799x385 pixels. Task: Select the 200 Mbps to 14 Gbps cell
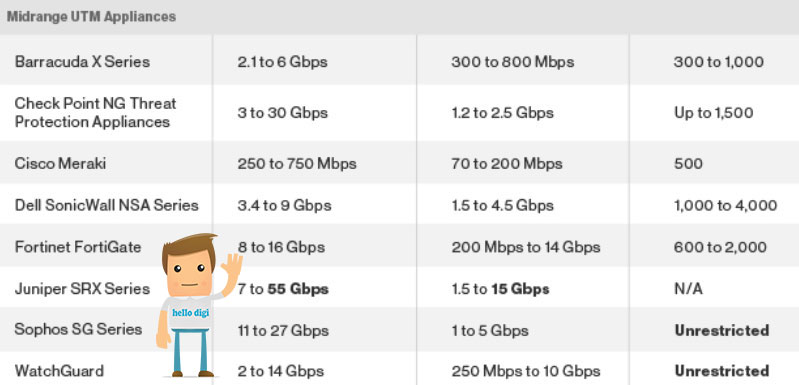(526, 248)
